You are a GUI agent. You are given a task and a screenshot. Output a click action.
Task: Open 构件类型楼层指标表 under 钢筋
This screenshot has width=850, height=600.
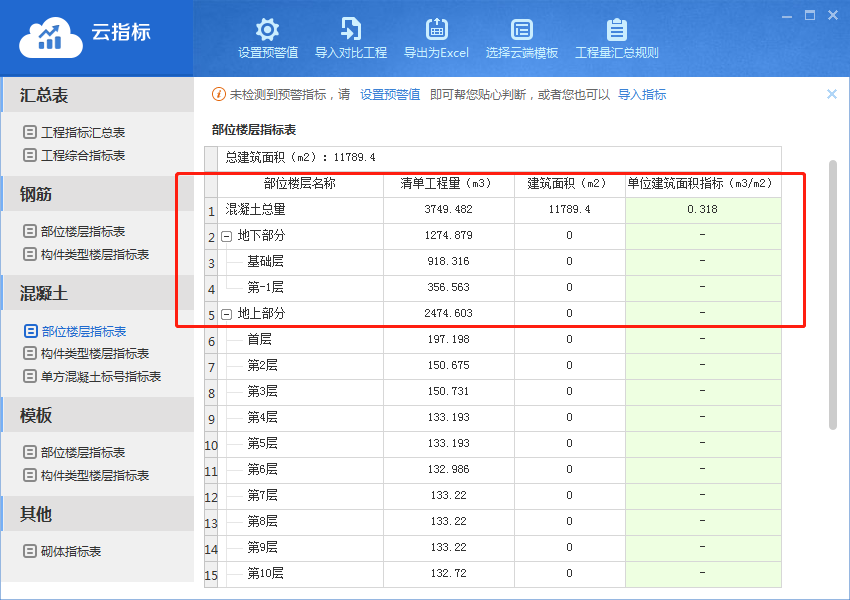click(x=95, y=255)
